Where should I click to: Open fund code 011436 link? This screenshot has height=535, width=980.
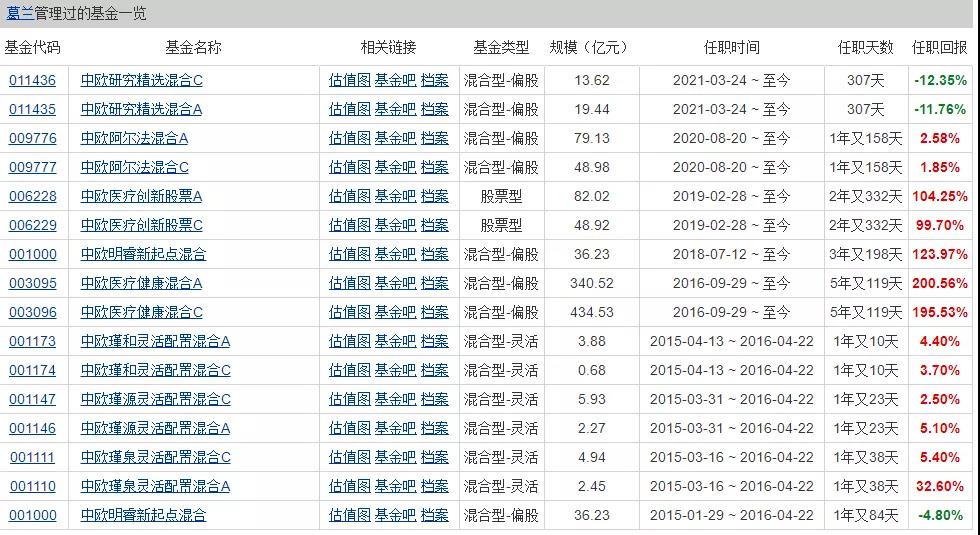tap(32, 81)
